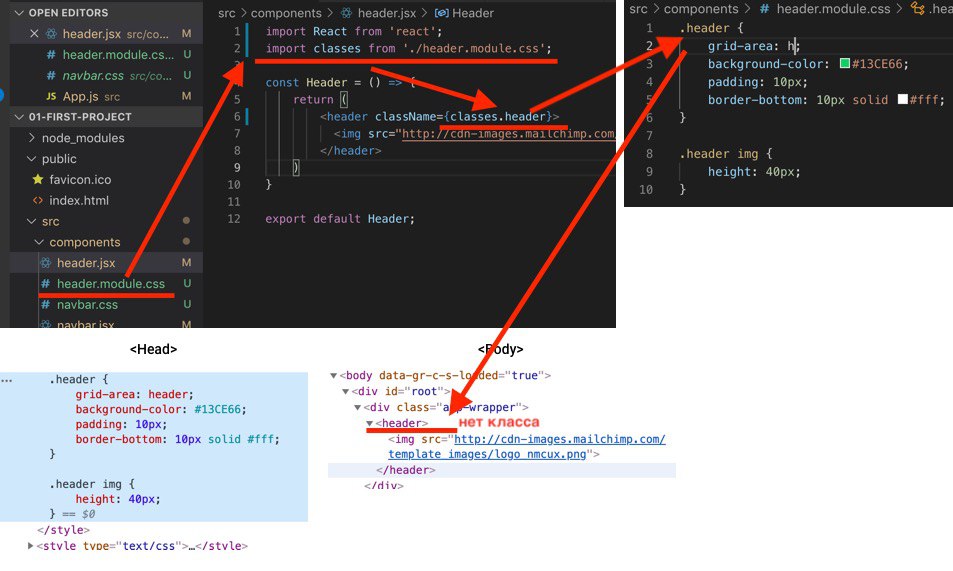
Task: Click the JS icon beside App.js
Action: [x=52, y=96]
